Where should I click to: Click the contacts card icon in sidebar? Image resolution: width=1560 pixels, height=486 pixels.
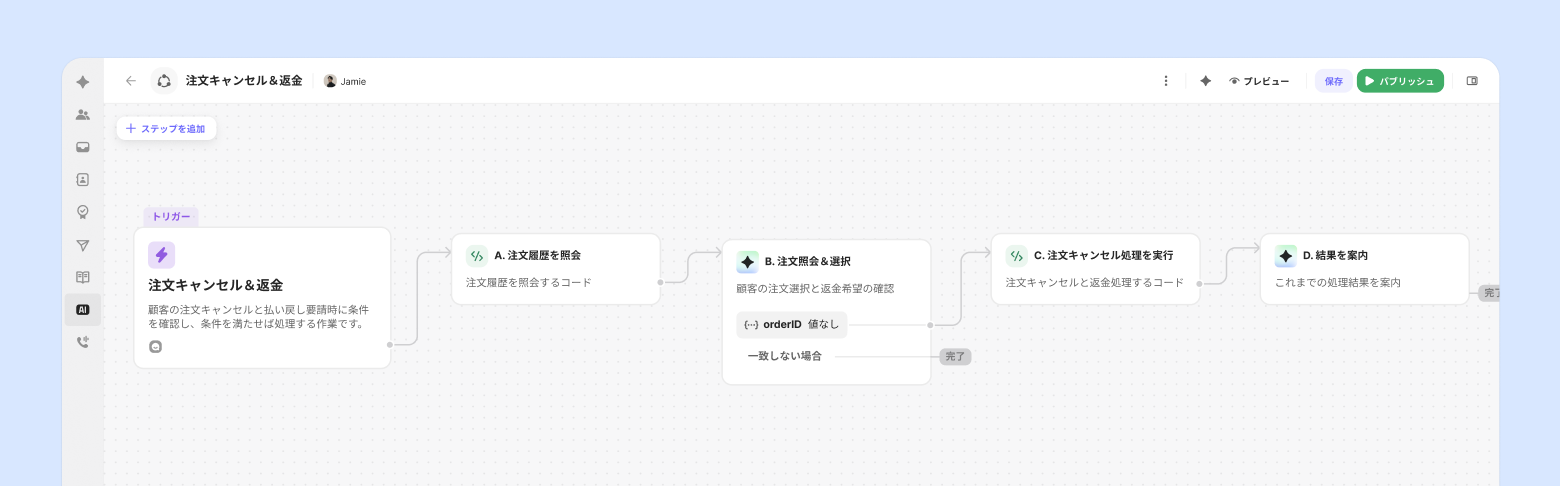click(83, 180)
